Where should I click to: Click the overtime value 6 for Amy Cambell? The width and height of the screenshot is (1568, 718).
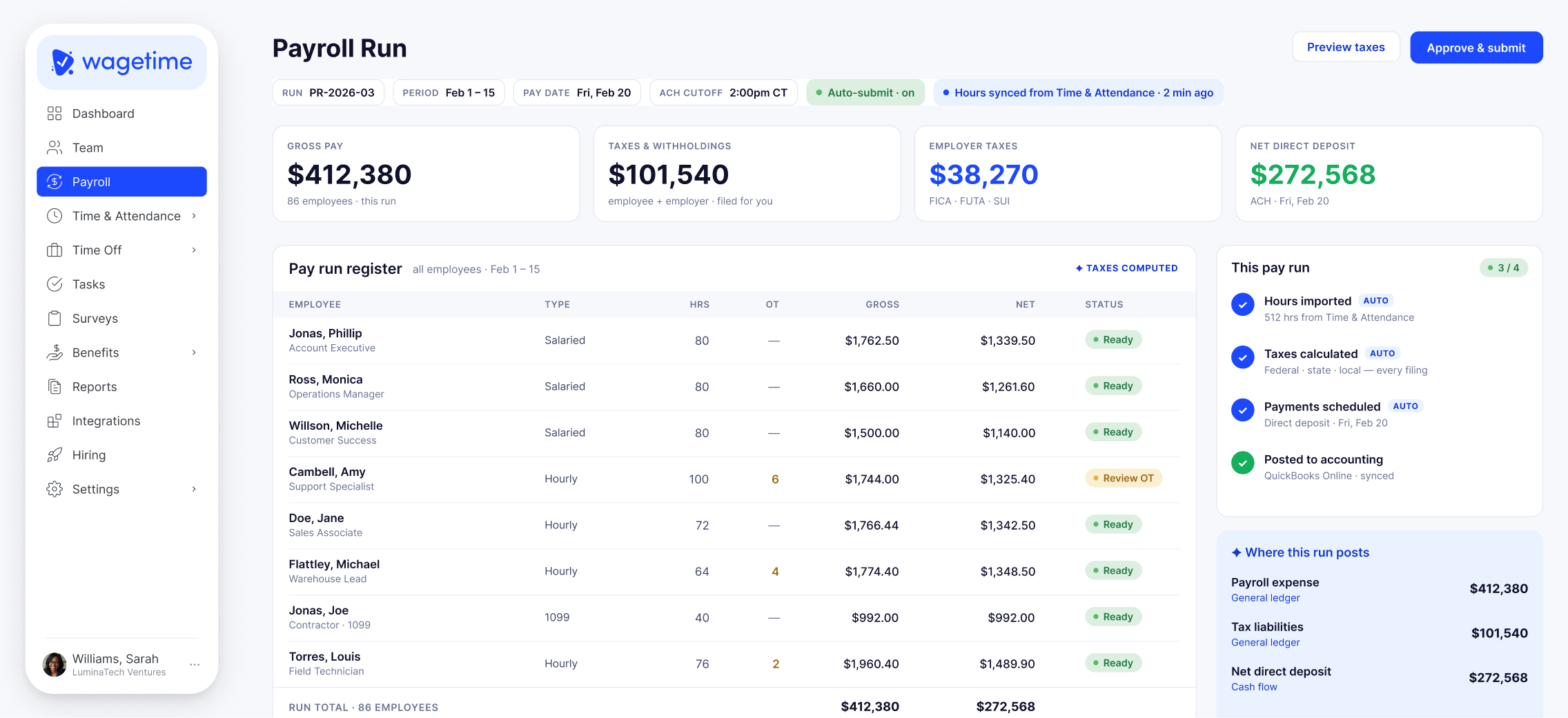click(x=775, y=479)
